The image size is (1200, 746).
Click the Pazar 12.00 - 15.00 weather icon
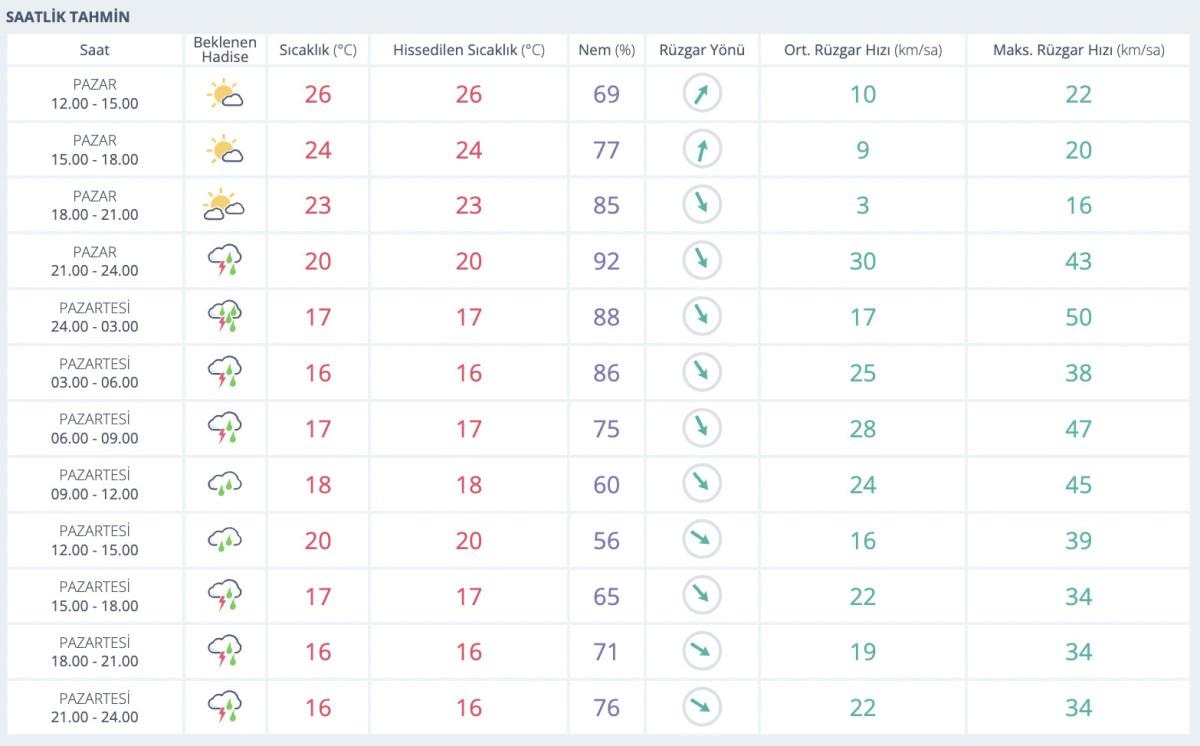coord(225,95)
